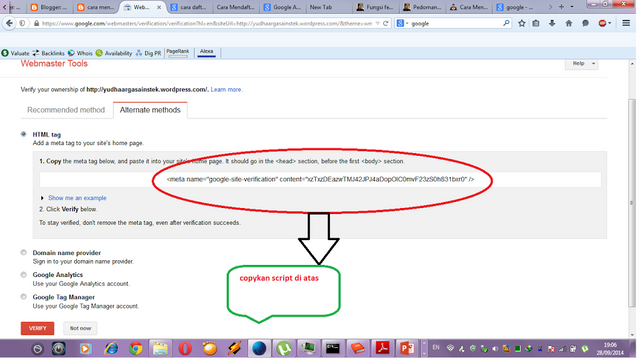Viewport: 640px width, 360px height.
Task: Click the red VERIFY button
Action: 38,328
